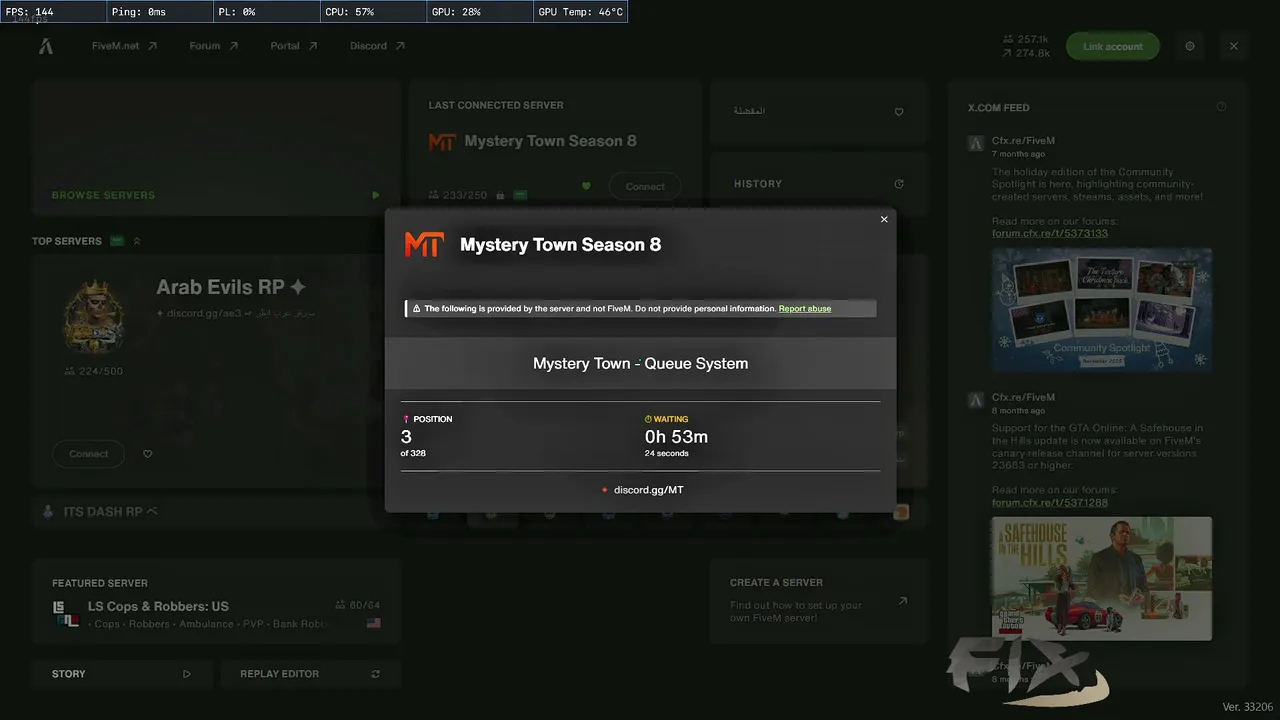The height and width of the screenshot is (720, 1280).
Task: Click the Story play triangle icon
Action: [187, 674]
